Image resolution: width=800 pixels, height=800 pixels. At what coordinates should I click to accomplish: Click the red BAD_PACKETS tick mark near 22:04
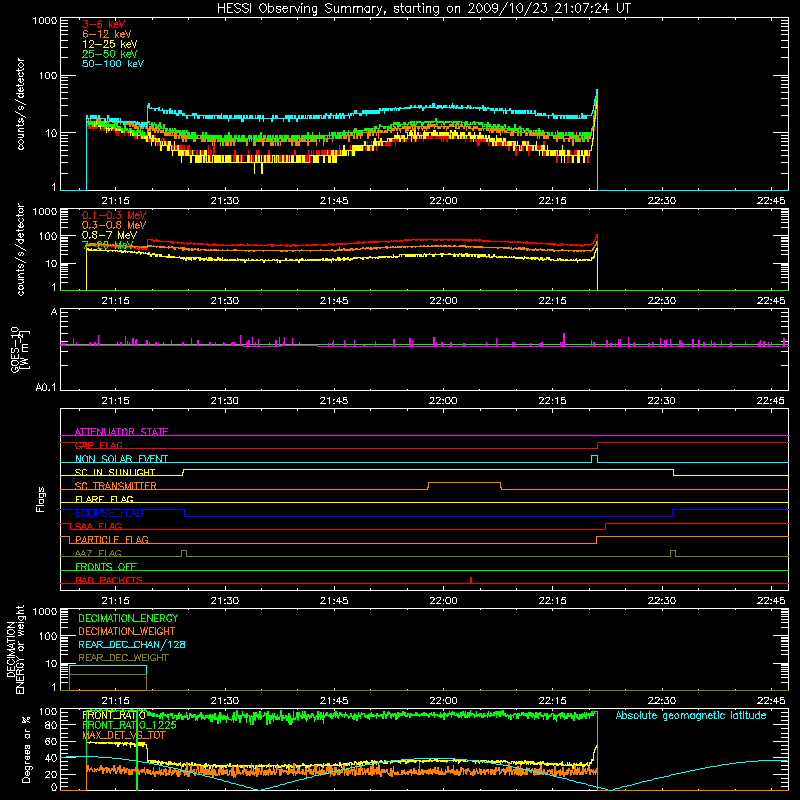coord(471,580)
